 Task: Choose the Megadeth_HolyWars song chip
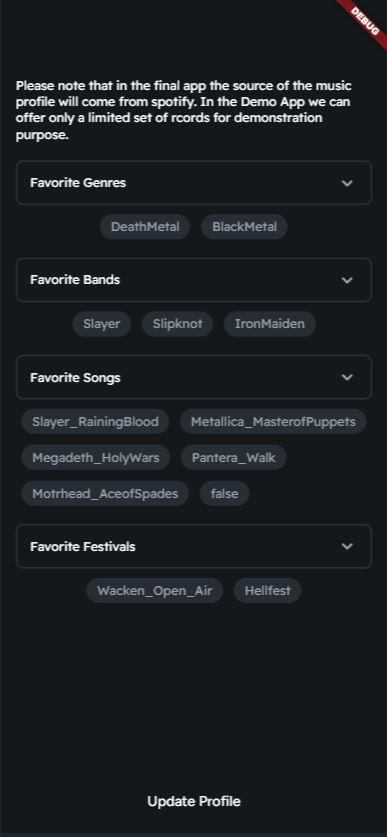[x=96, y=457]
